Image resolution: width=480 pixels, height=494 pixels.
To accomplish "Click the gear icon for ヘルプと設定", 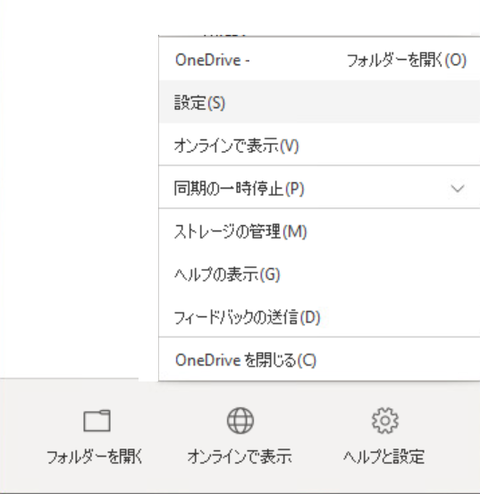I will (x=385, y=420).
